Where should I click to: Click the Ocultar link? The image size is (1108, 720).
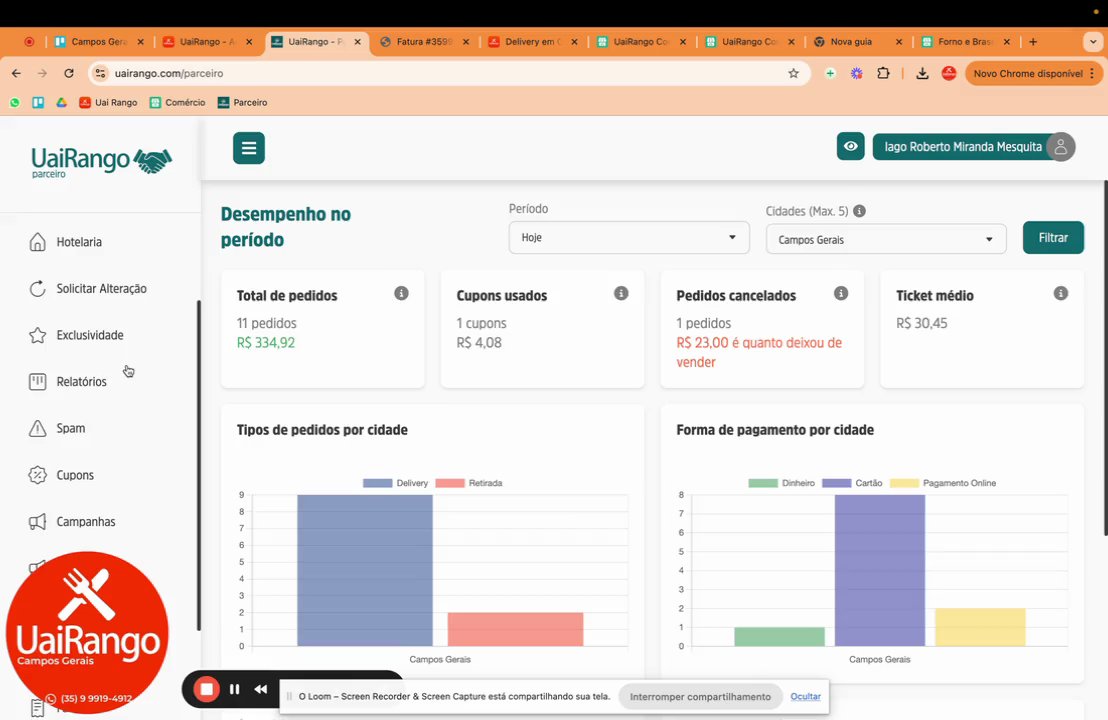coord(806,697)
